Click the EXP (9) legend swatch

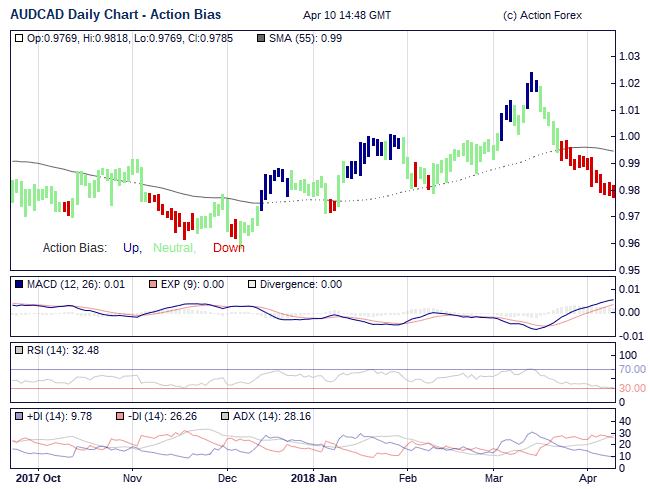click(x=153, y=284)
